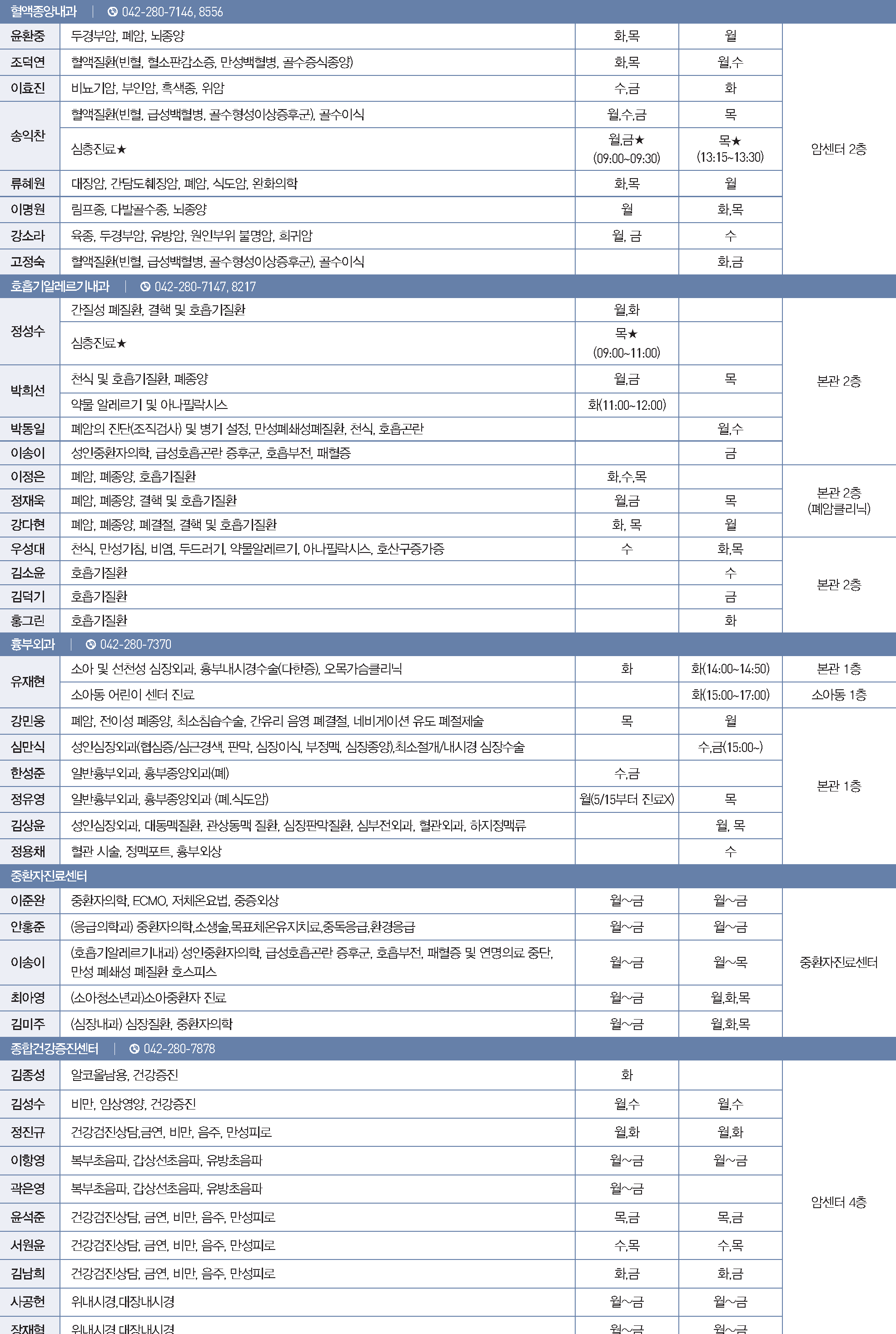Click schedule cell '수,금(15:00~)'
The height and width of the screenshot is (1334, 896).
click(x=730, y=747)
